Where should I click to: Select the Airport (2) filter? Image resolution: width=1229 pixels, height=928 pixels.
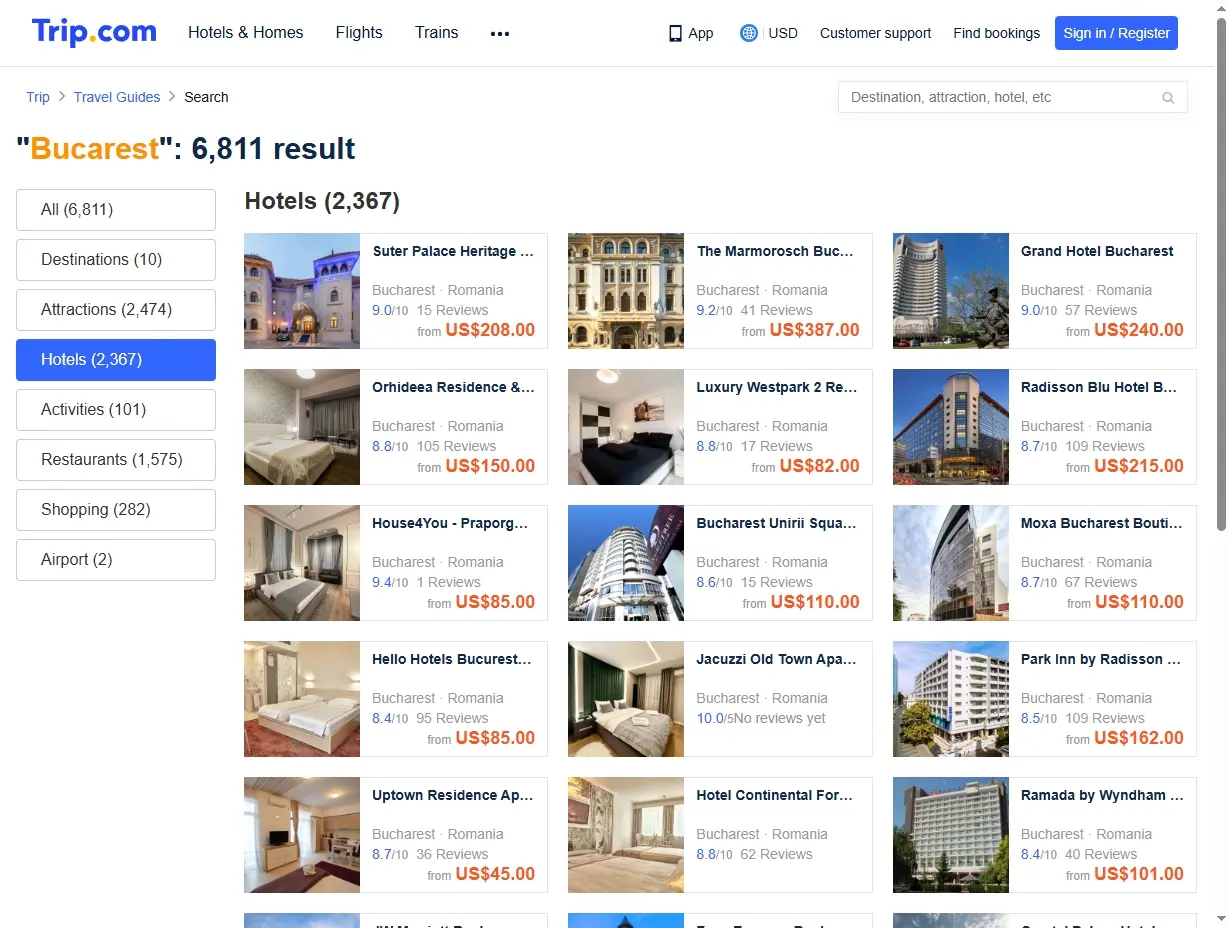tap(116, 560)
